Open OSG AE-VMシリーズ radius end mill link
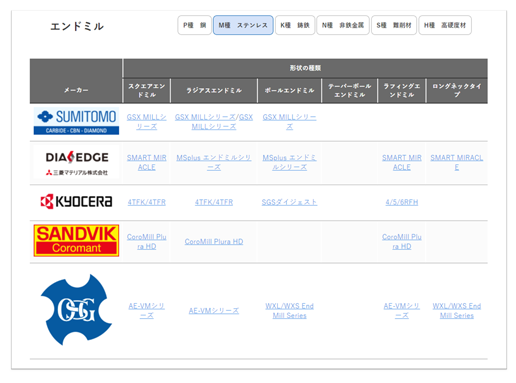The image size is (516, 383). point(214,311)
